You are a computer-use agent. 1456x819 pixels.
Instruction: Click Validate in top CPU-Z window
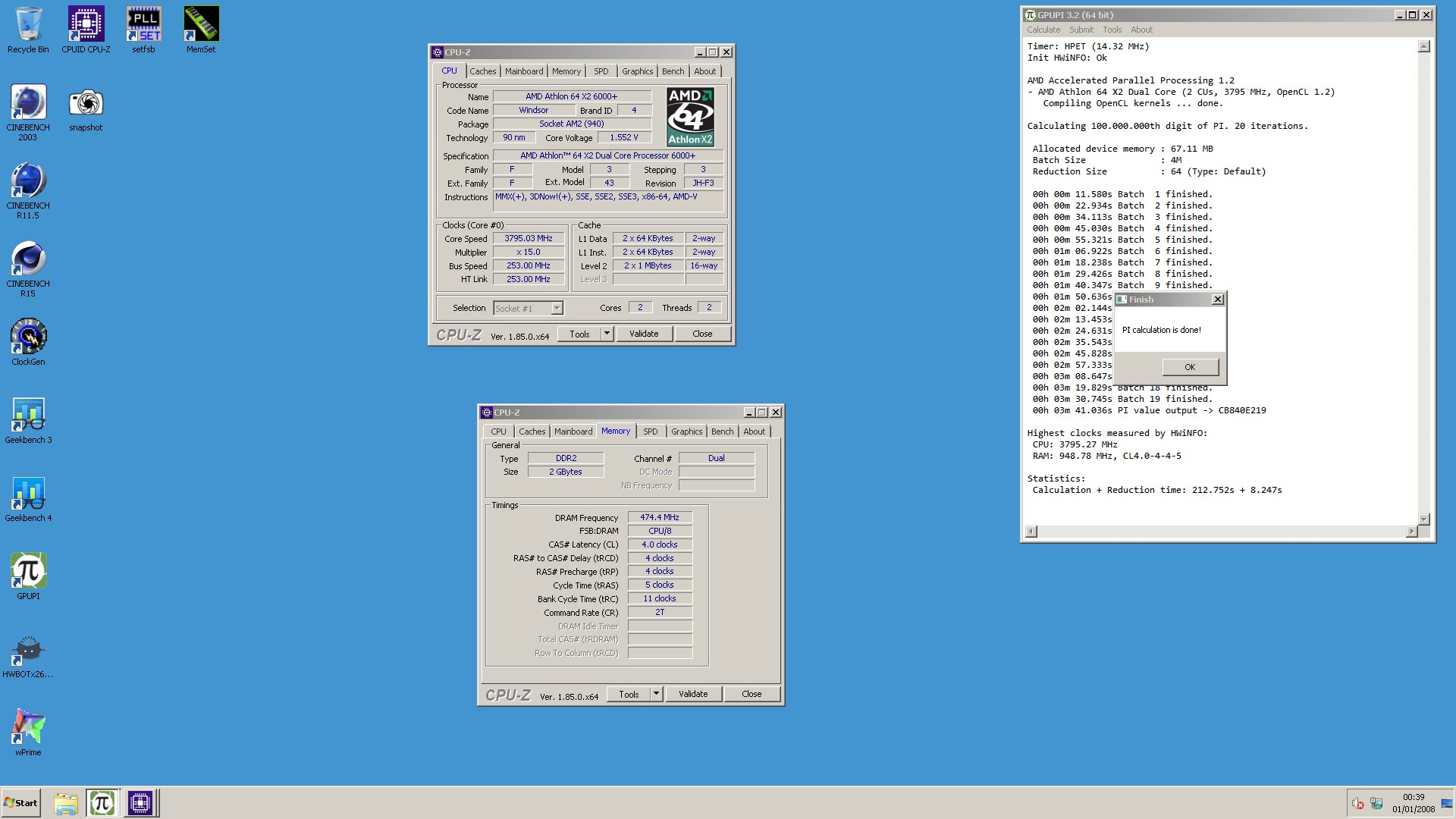click(x=644, y=334)
